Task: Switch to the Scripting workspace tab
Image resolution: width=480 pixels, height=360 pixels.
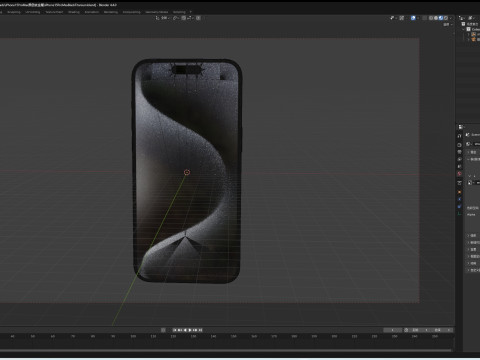Action: [x=179, y=12]
